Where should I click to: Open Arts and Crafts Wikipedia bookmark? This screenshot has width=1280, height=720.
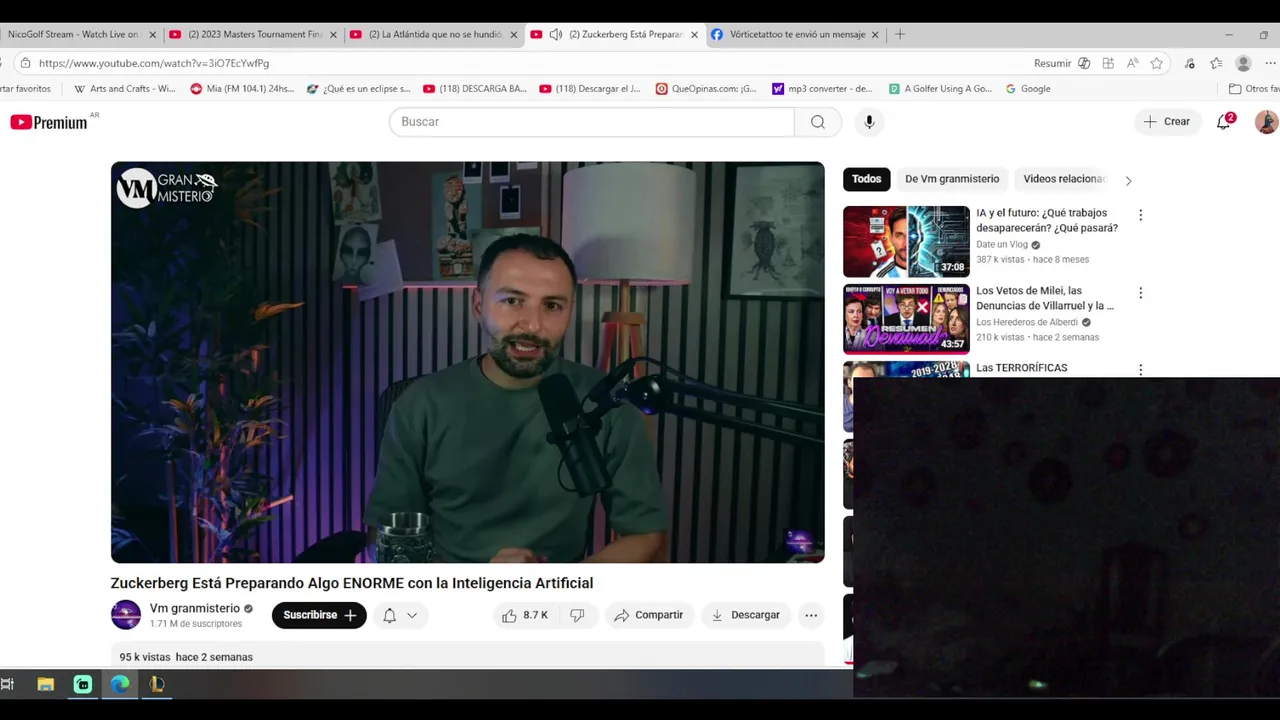[125, 89]
